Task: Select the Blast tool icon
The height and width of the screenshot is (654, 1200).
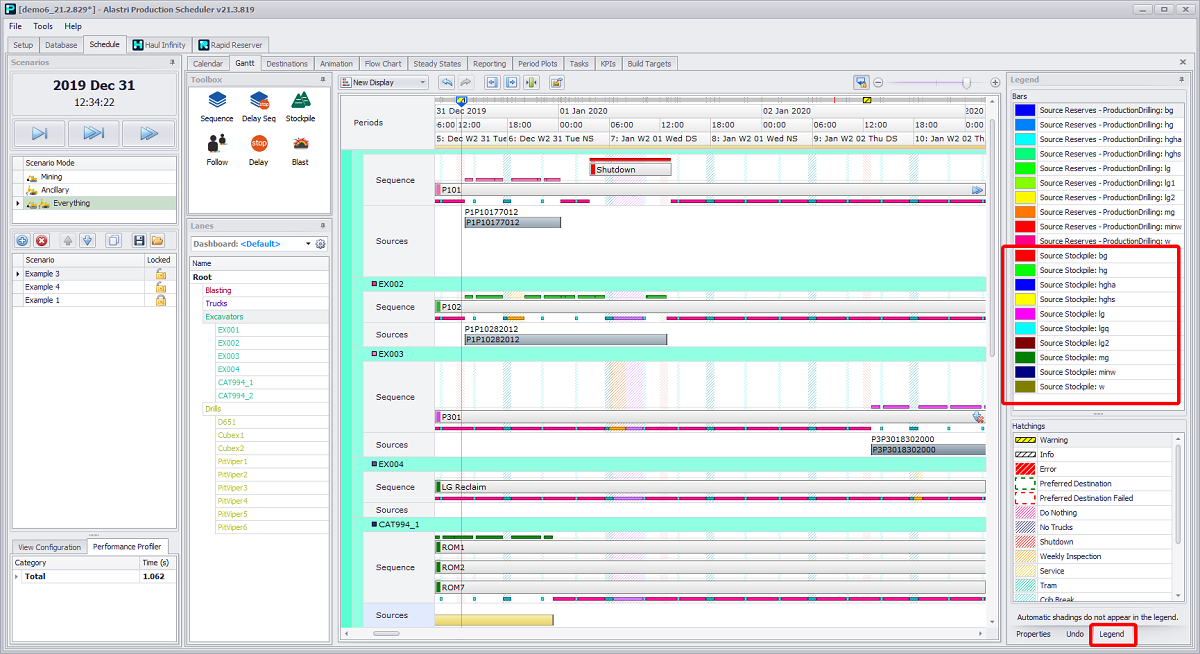Action: point(300,145)
